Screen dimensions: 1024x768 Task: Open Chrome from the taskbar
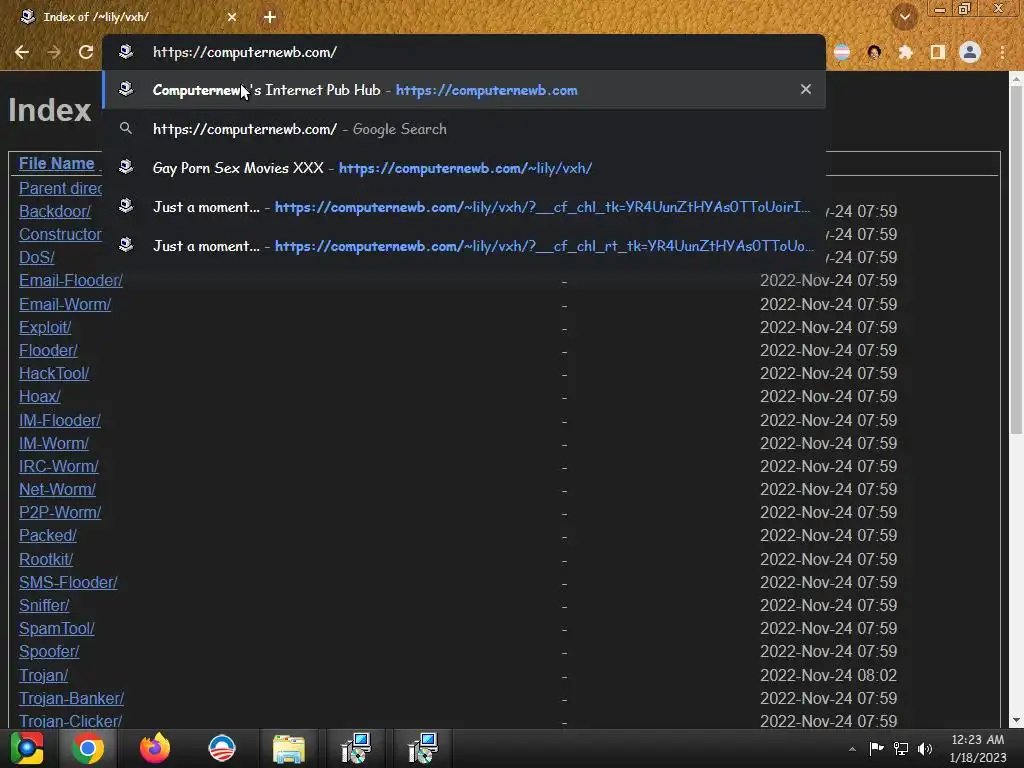(x=88, y=748)
